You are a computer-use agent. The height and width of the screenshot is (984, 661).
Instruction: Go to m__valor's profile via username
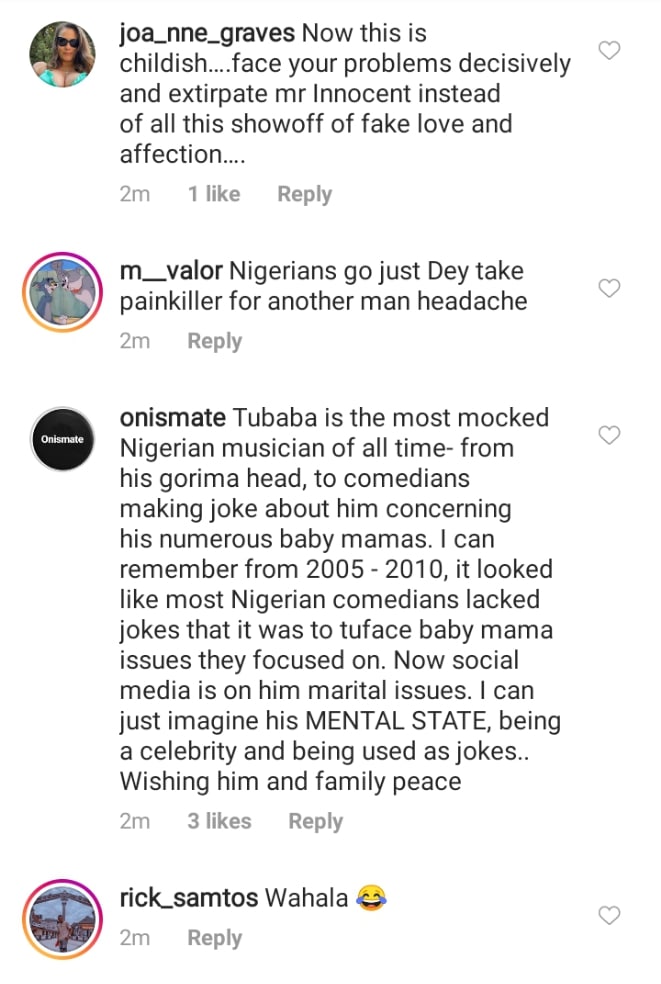pyautogui.click(x=170, y=271)
